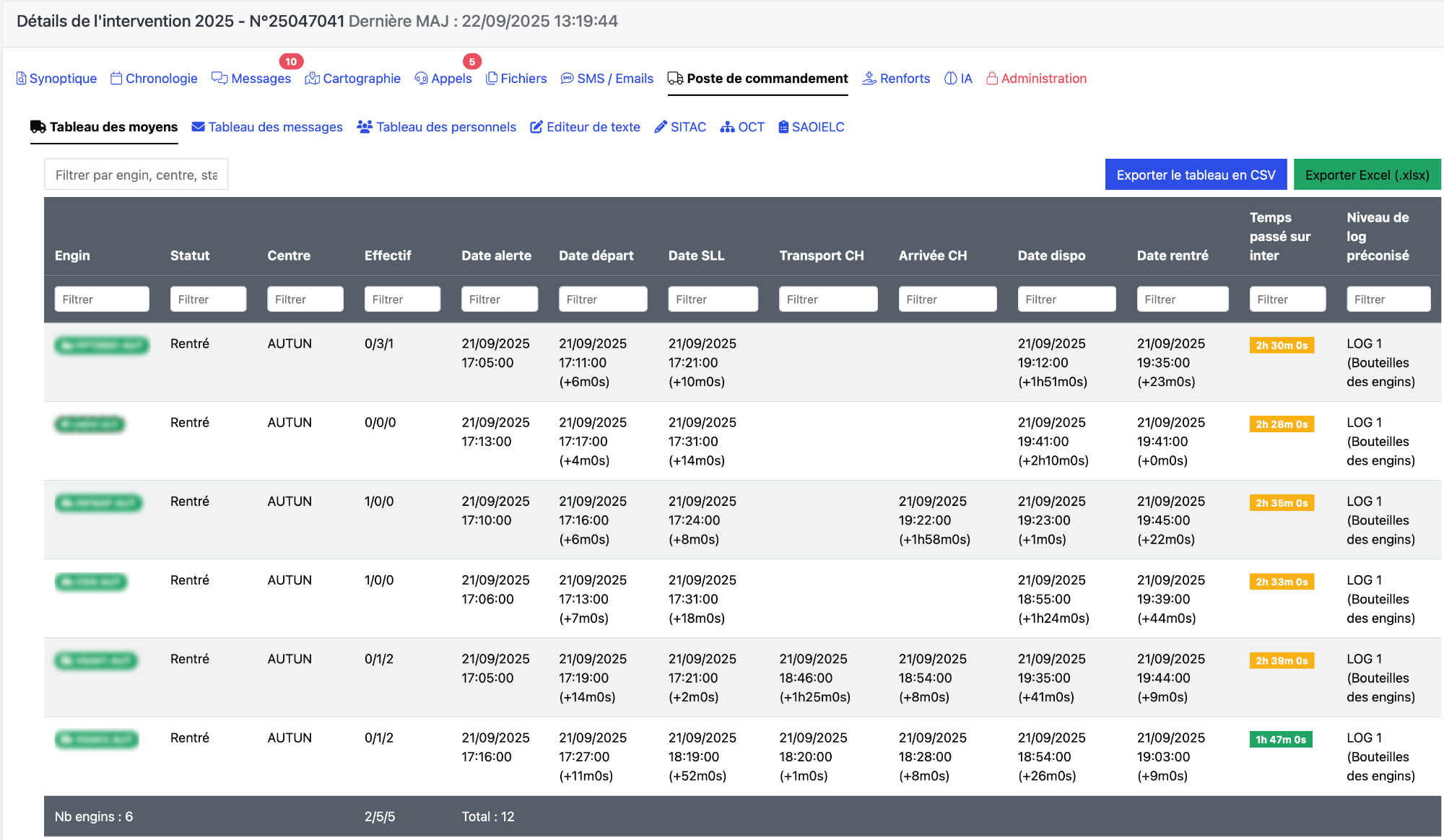Click the Cartographie map icon
1444x840 pixels.
pos(312,79)
